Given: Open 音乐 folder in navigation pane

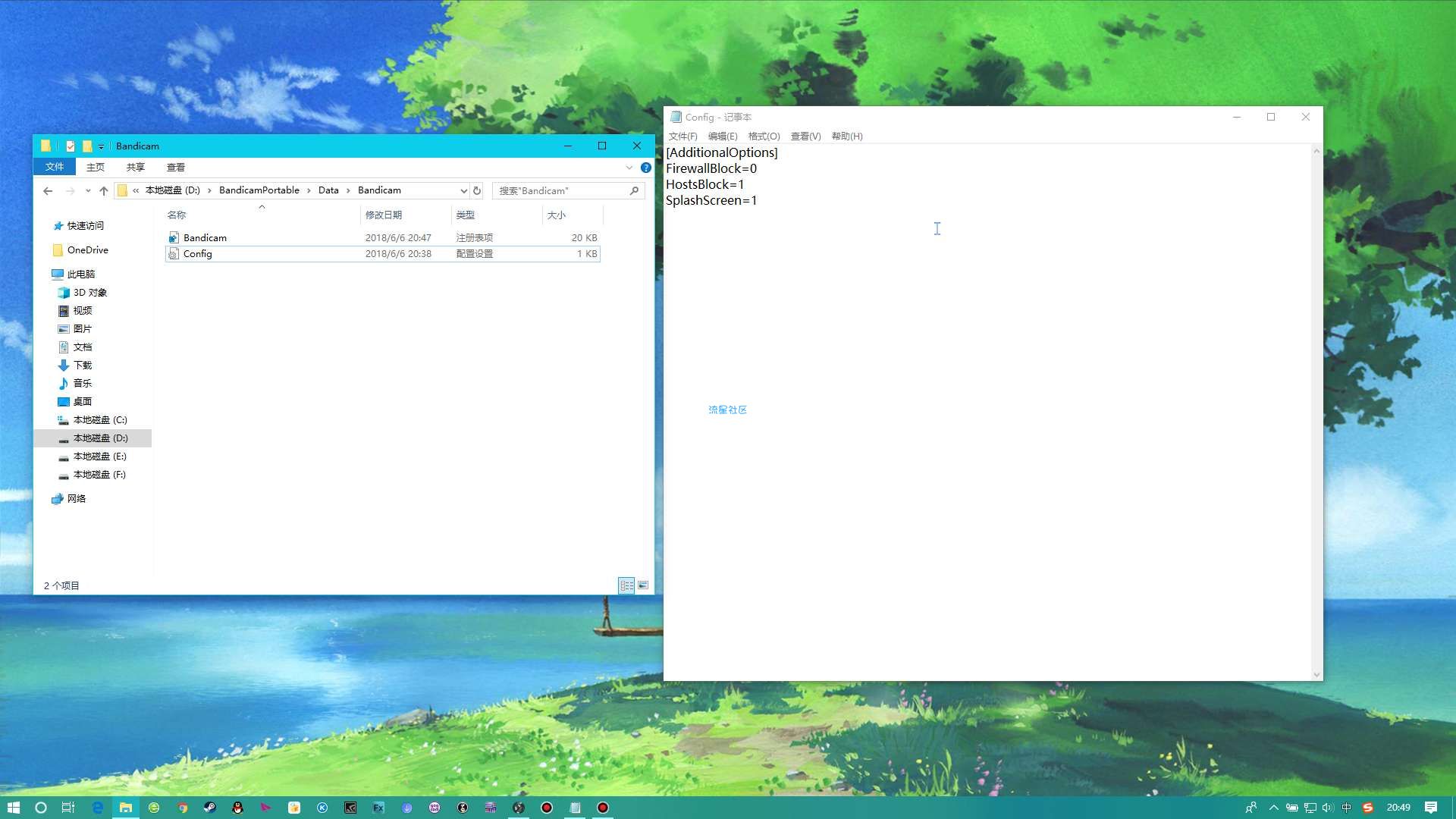Looking at the screenshot, I should 75,384.
